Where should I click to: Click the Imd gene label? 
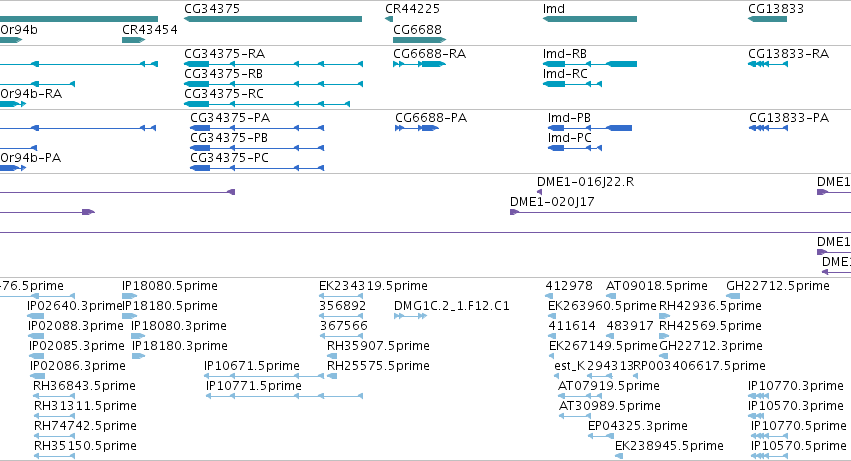pos(554,9)
